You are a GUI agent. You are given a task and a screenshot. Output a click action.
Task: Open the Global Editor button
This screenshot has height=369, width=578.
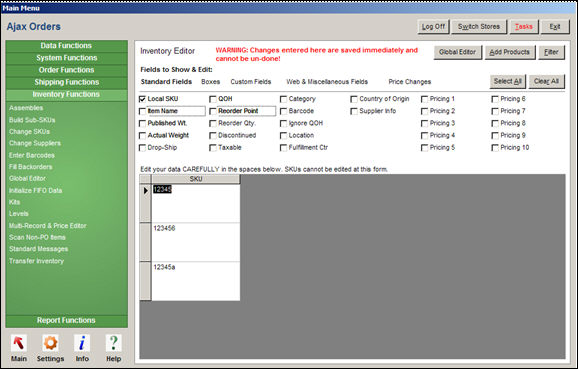pos(457,52)
